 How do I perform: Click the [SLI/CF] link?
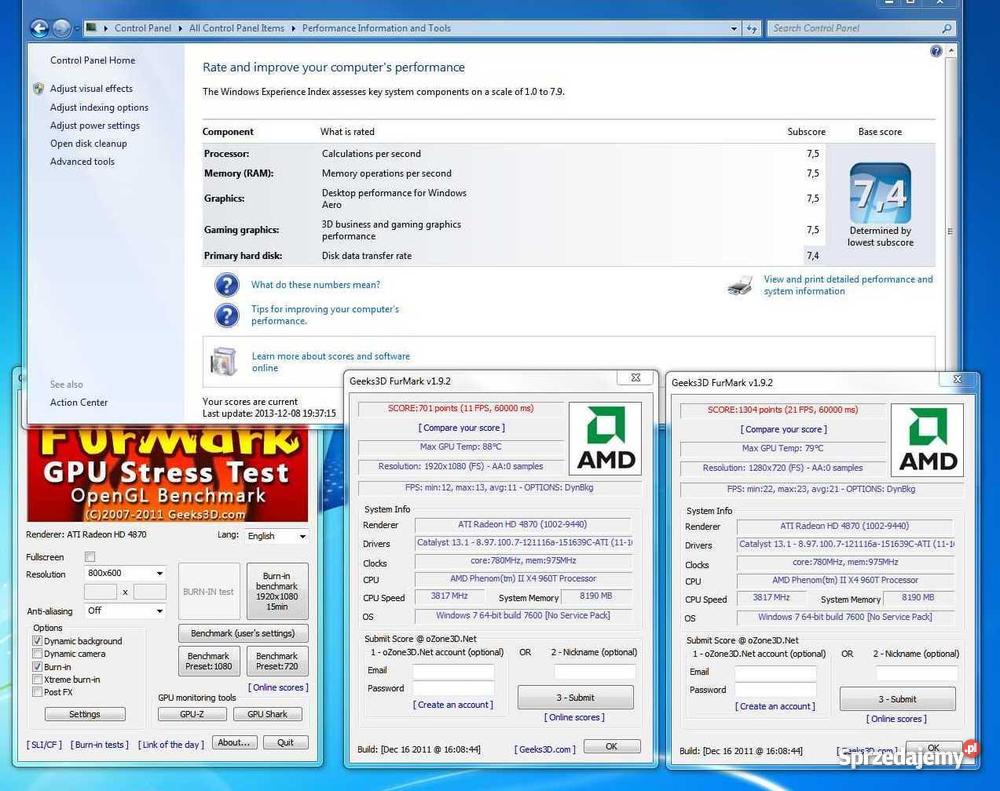[x=44, y=744]
